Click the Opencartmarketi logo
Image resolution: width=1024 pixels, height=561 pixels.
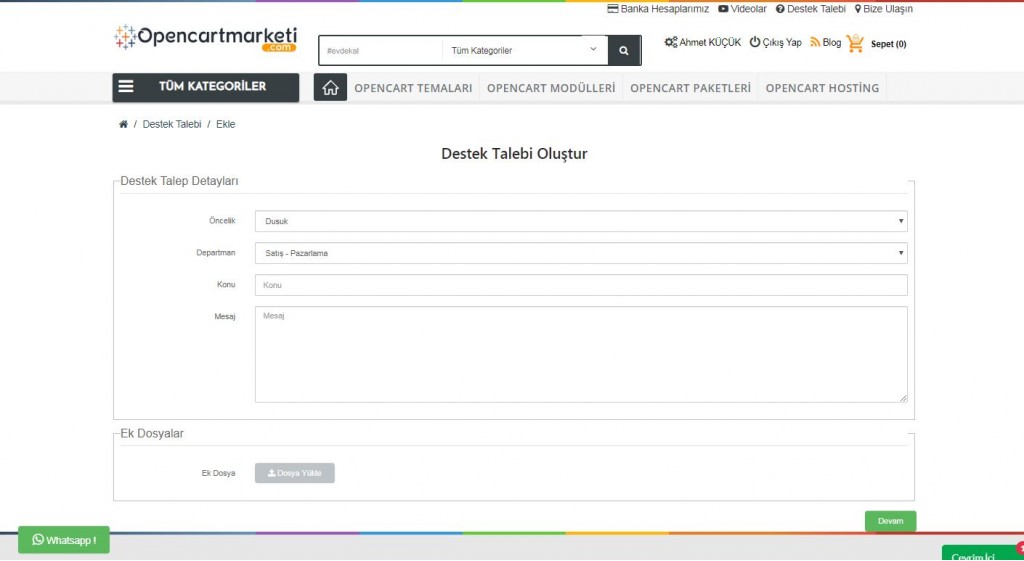click(206, 38)
